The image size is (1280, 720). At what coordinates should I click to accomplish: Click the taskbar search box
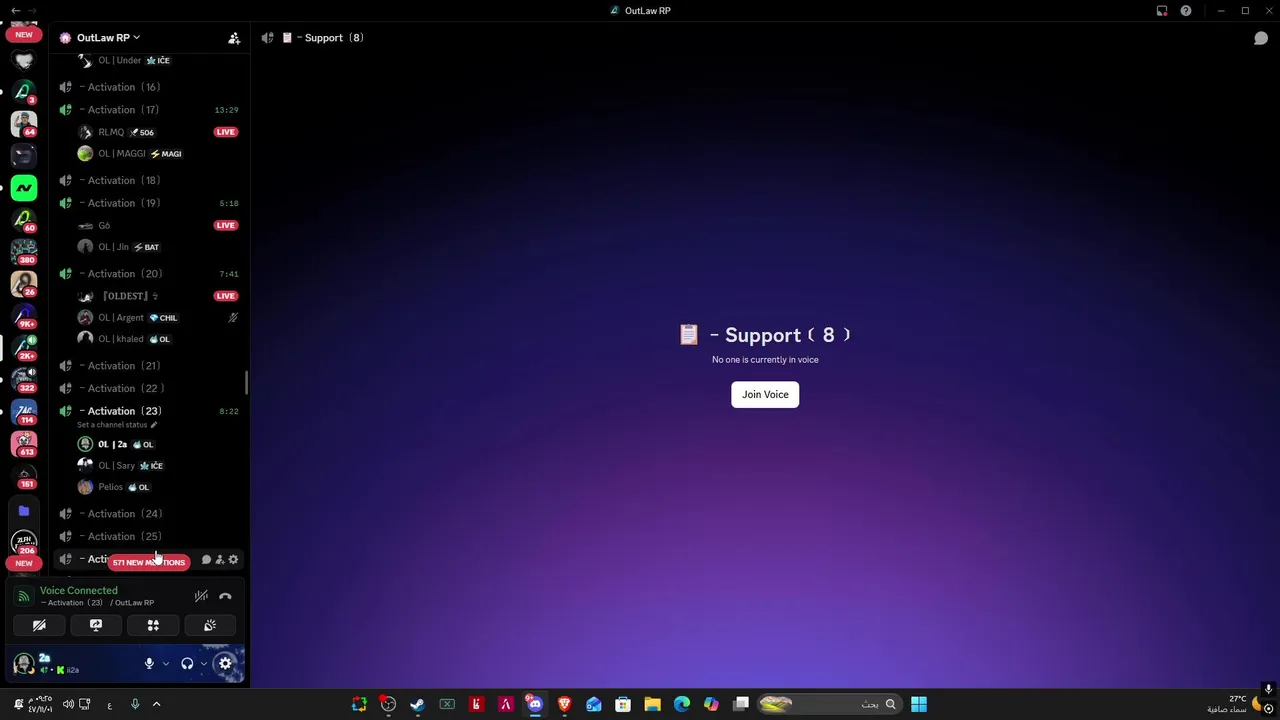click(829, 704)
